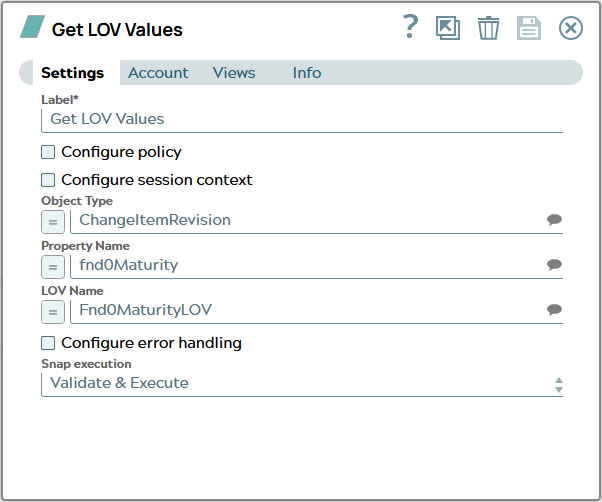Enable the Configure error handling checkbox
602x502 pixels.
pyautogui.click(x=48, y=343)
